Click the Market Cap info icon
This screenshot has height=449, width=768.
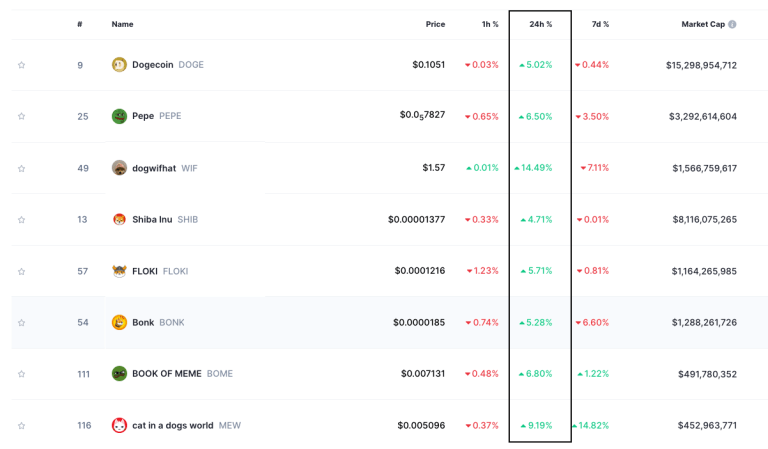pos(732,24)
